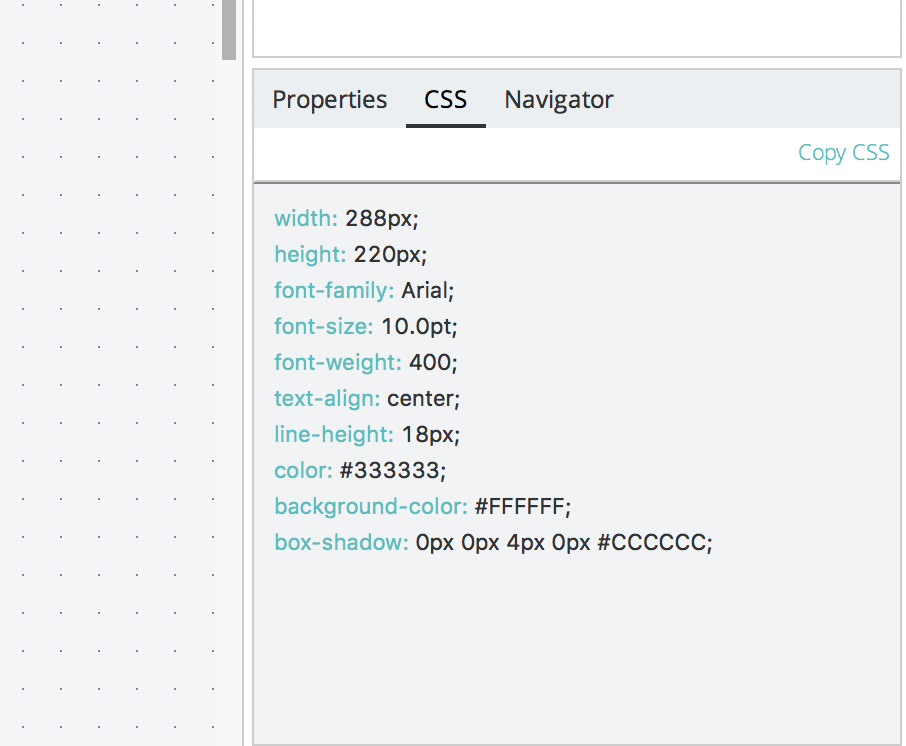The height and width of the screenshot is (746, 906).
Task: Click the width property name
Action: tap(306, 218)
